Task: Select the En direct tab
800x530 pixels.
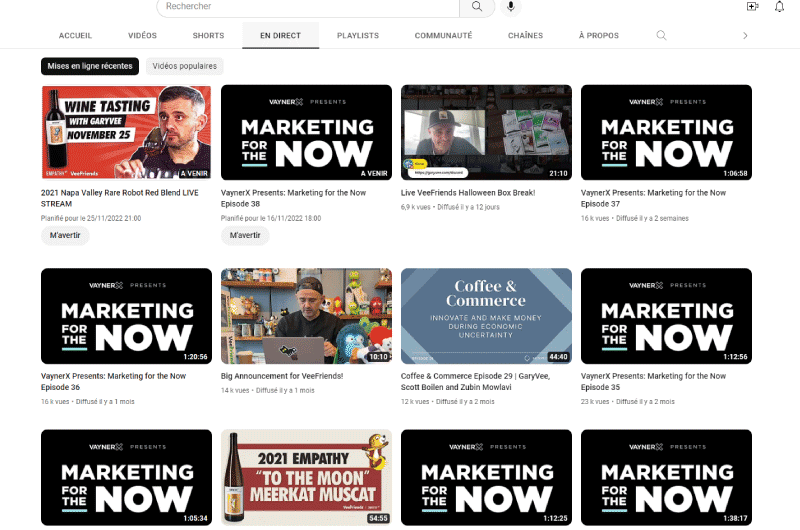Action: tap(281, 36)
